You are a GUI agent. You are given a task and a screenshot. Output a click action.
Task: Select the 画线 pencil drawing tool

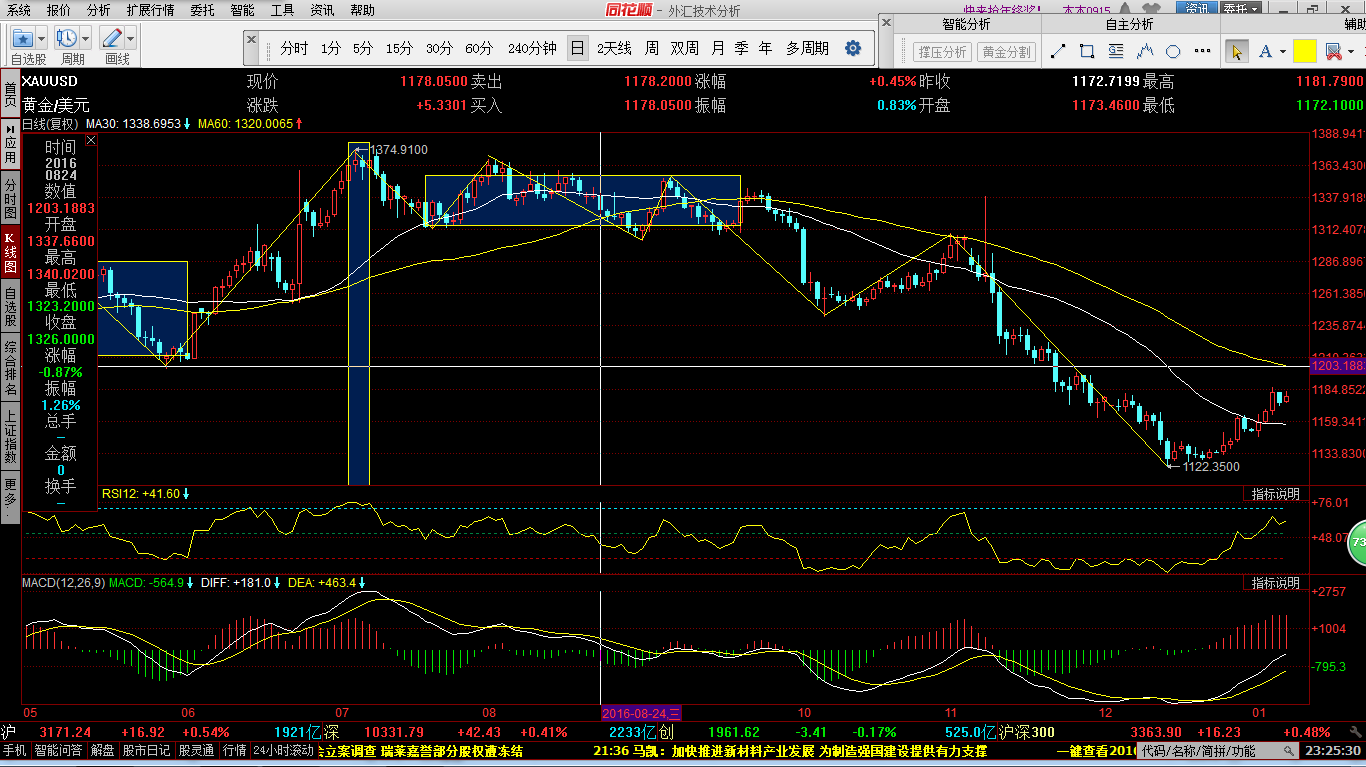point(112,38)
